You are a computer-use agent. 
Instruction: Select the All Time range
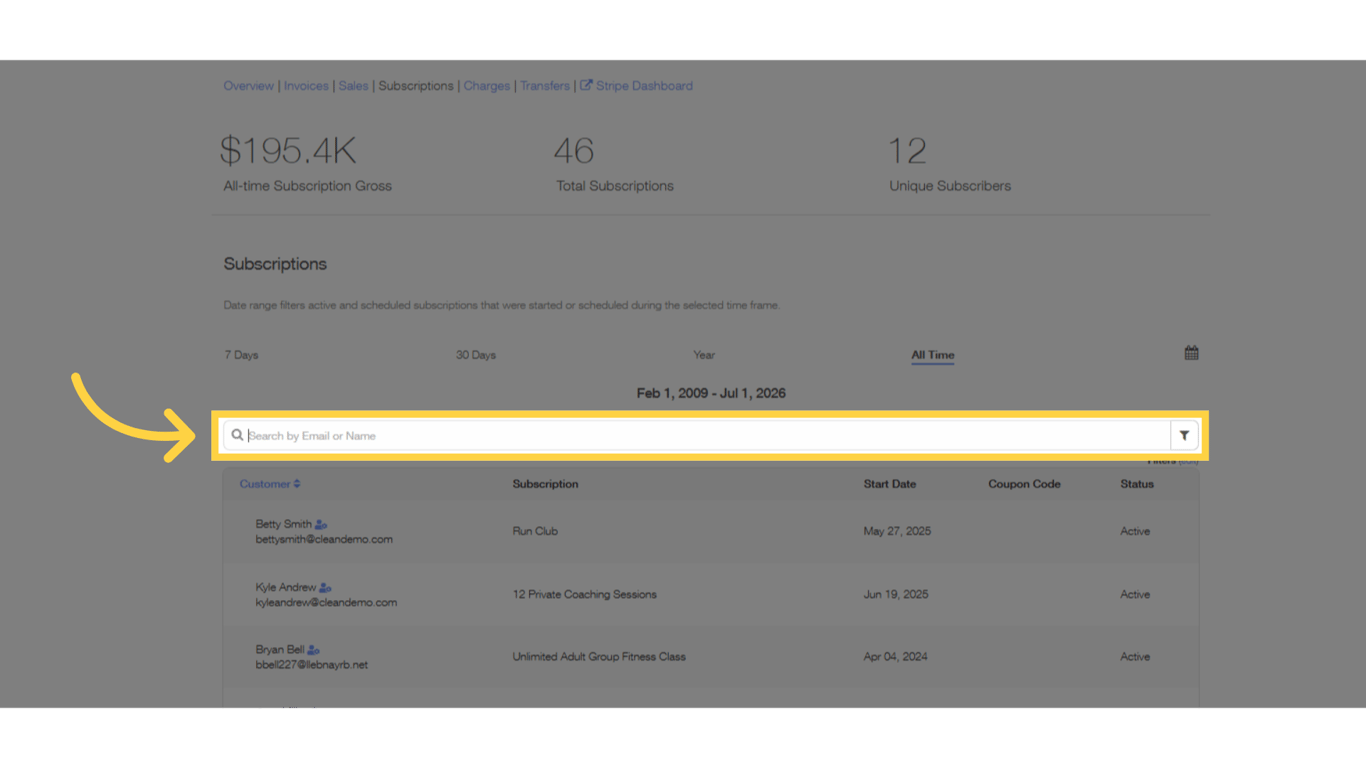[x=932, y=354]
